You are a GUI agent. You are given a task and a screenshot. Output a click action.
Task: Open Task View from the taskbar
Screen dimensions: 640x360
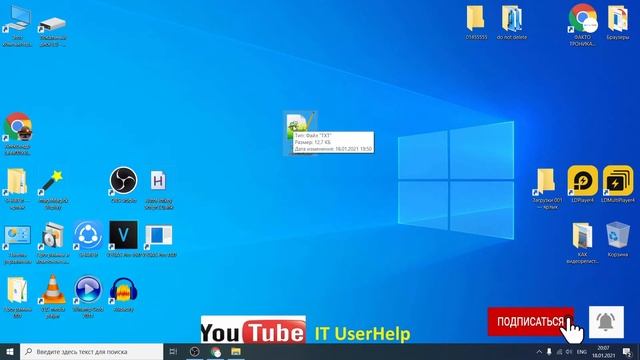[173, 351]
